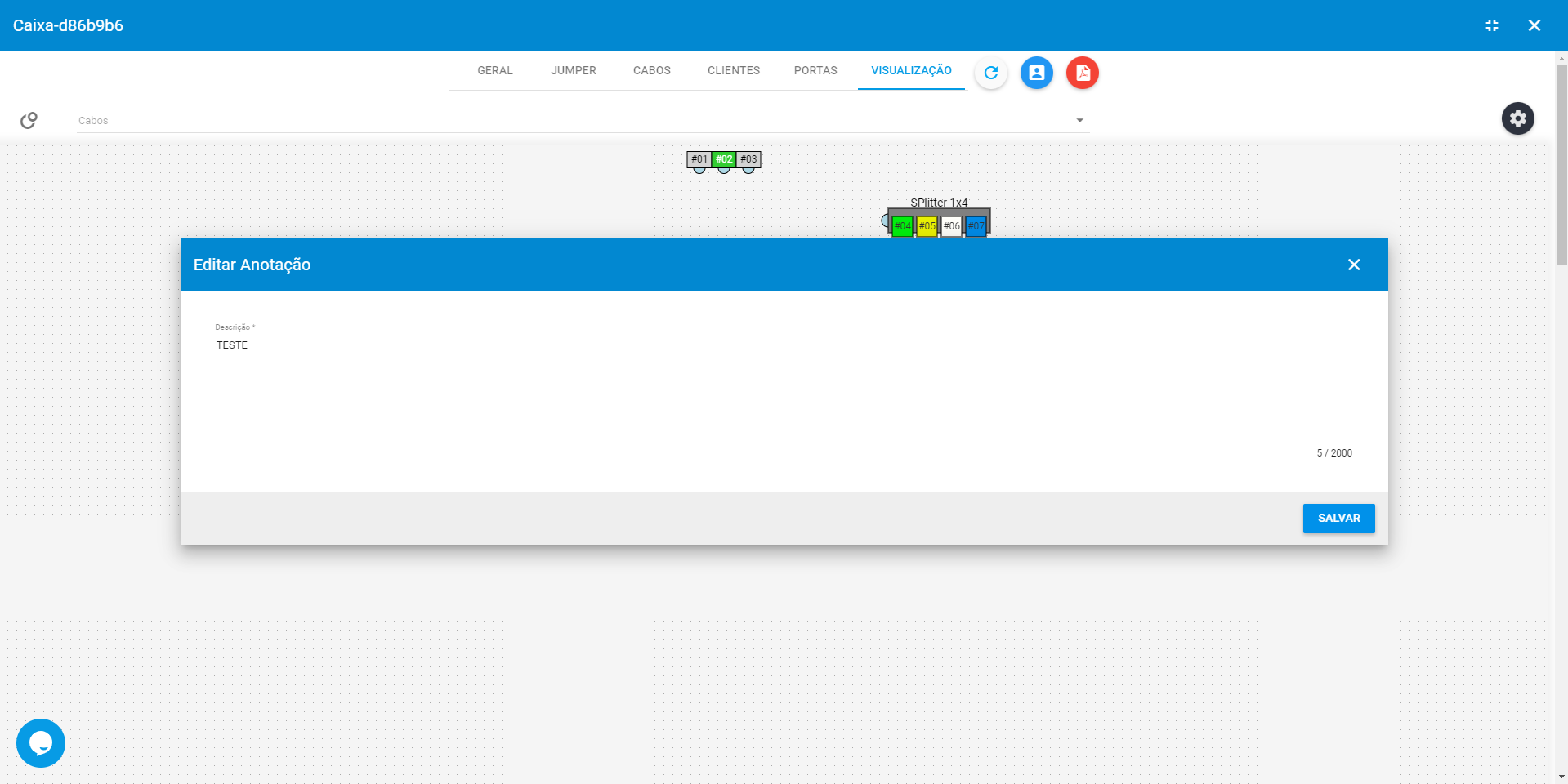
Task: Go to the CABOS tab
Action: (x=652, y=70)
